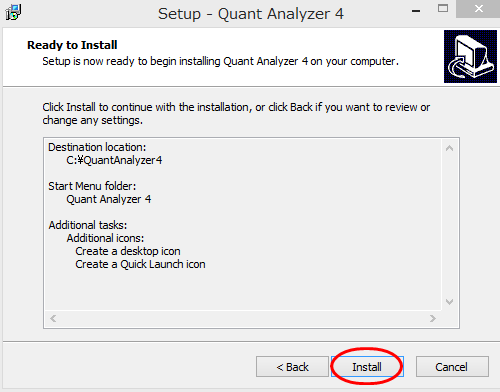Click the summary box scroll up arrow
This screenshot has width=500, height=392.
coord(449,148)
